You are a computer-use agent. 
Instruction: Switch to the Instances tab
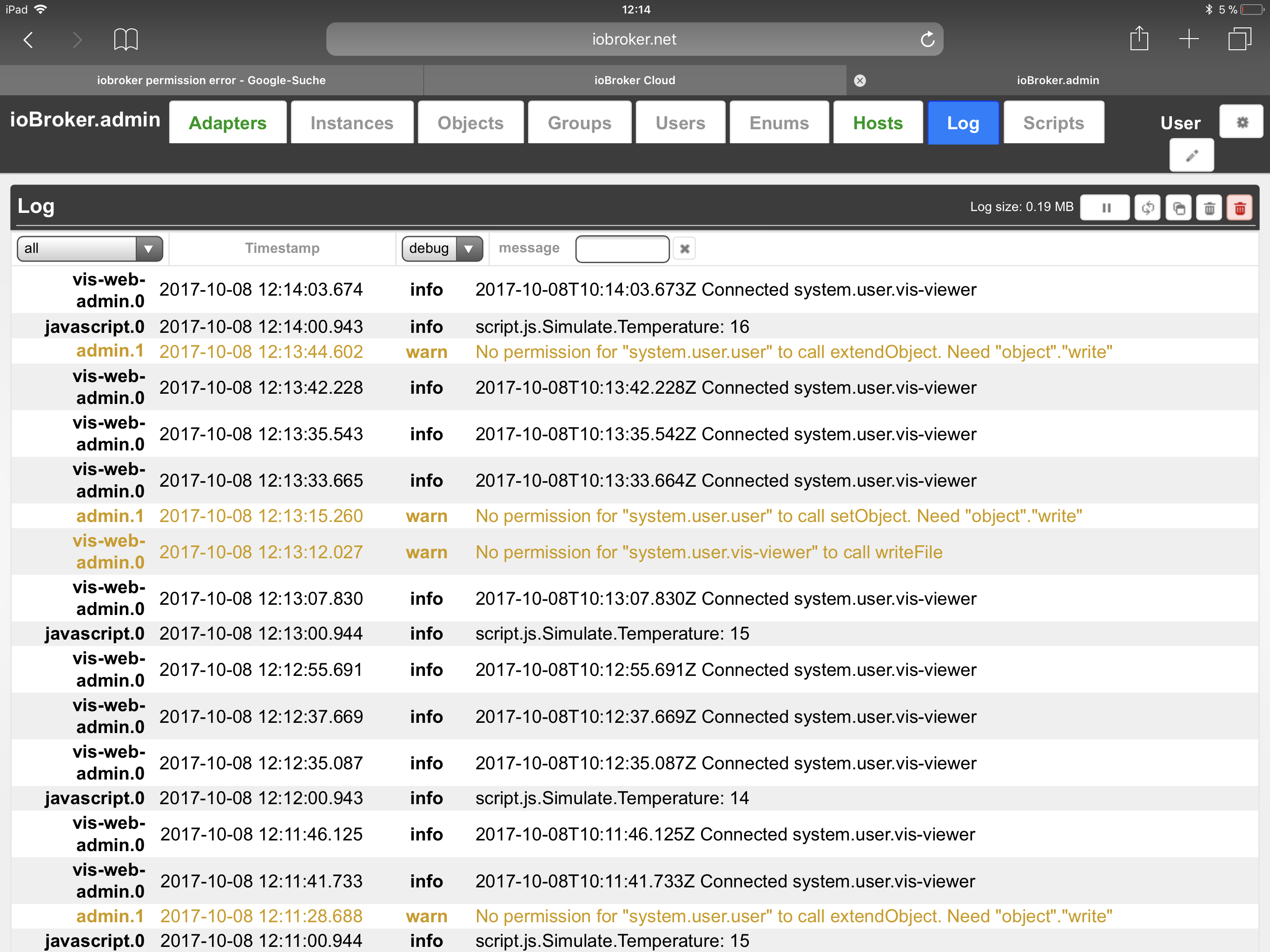click(x=352, y=122)
